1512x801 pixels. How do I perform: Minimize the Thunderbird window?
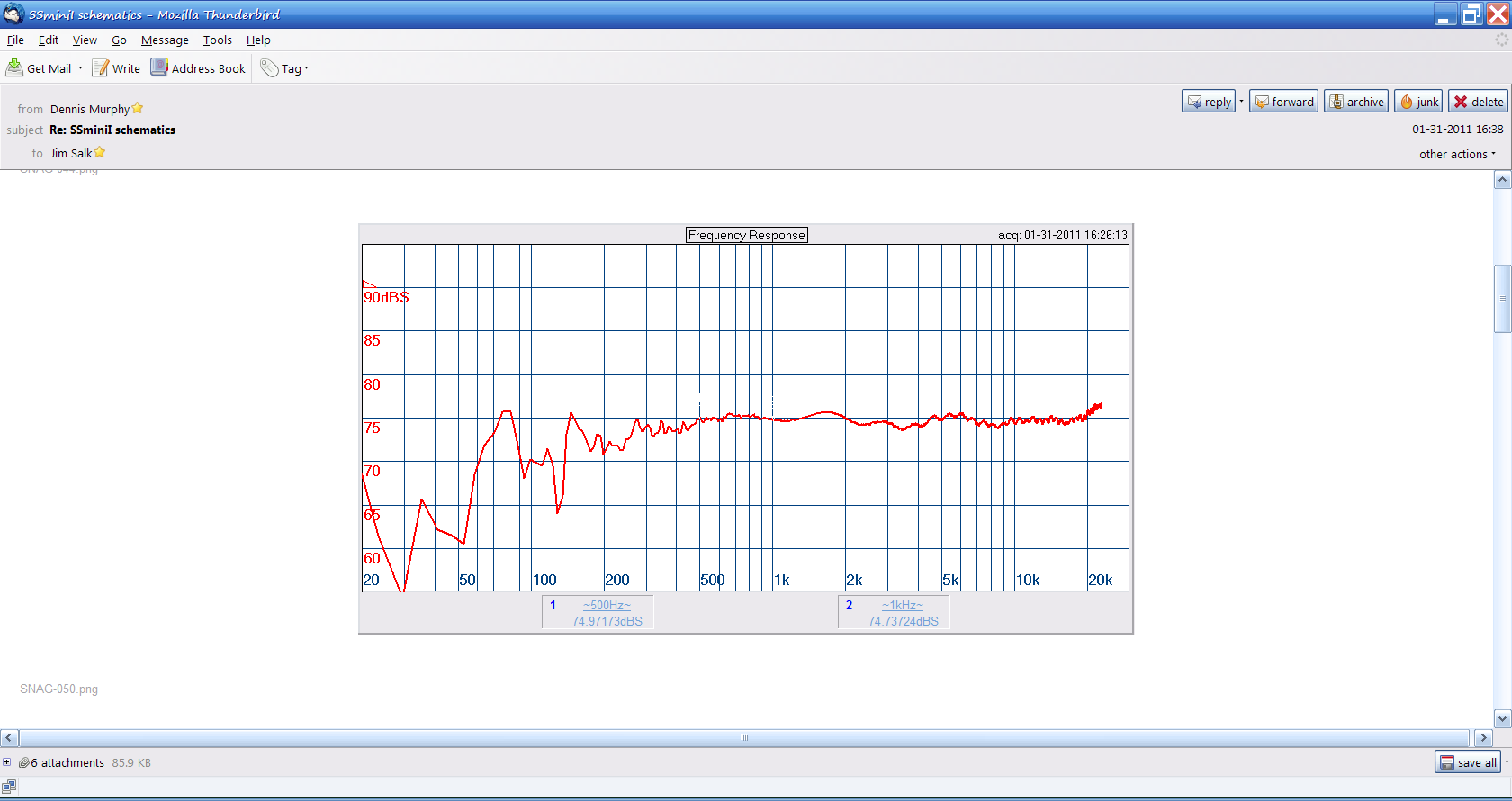(1445, 13)
